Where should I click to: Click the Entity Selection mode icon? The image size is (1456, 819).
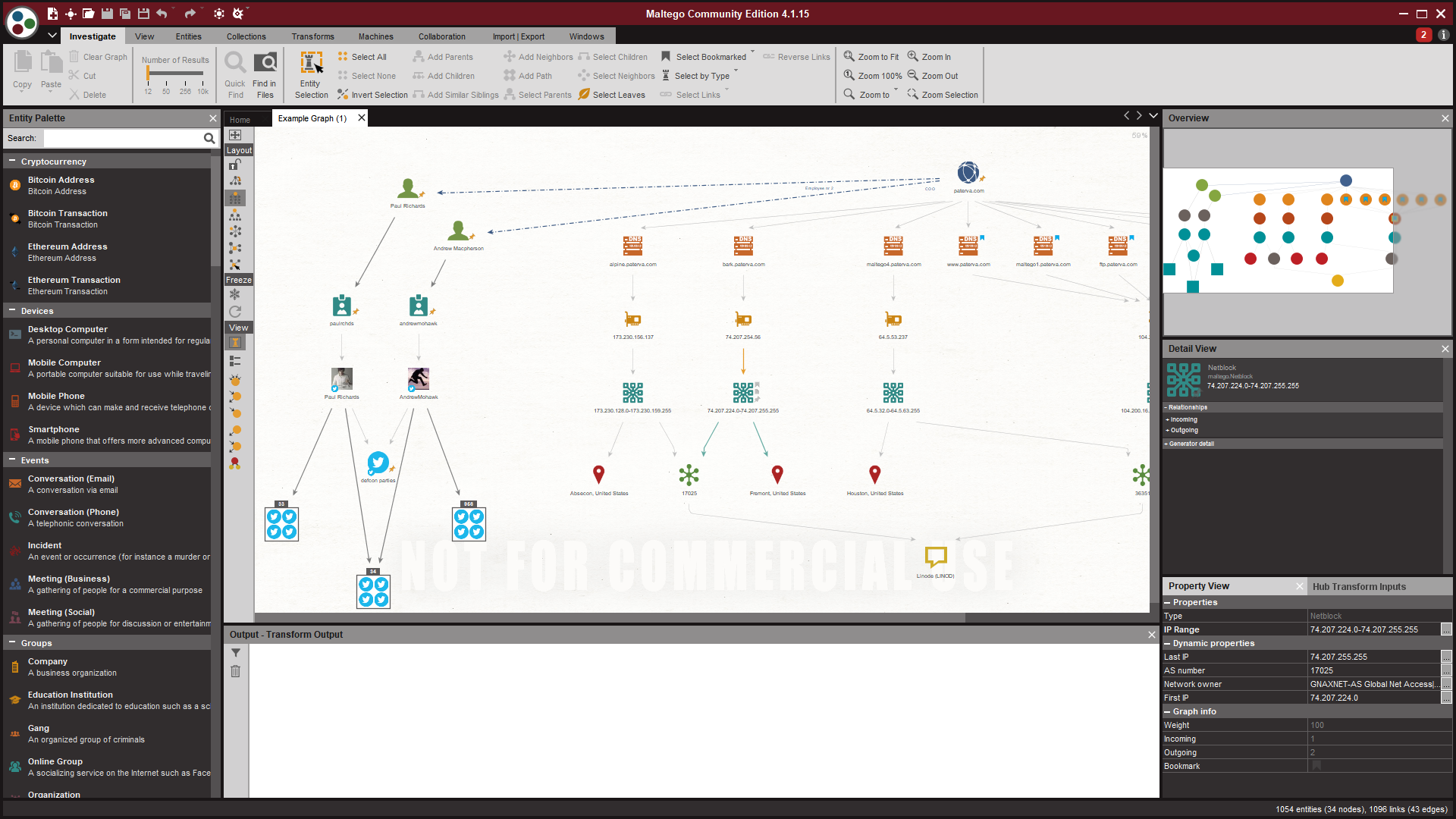[311, 63]
